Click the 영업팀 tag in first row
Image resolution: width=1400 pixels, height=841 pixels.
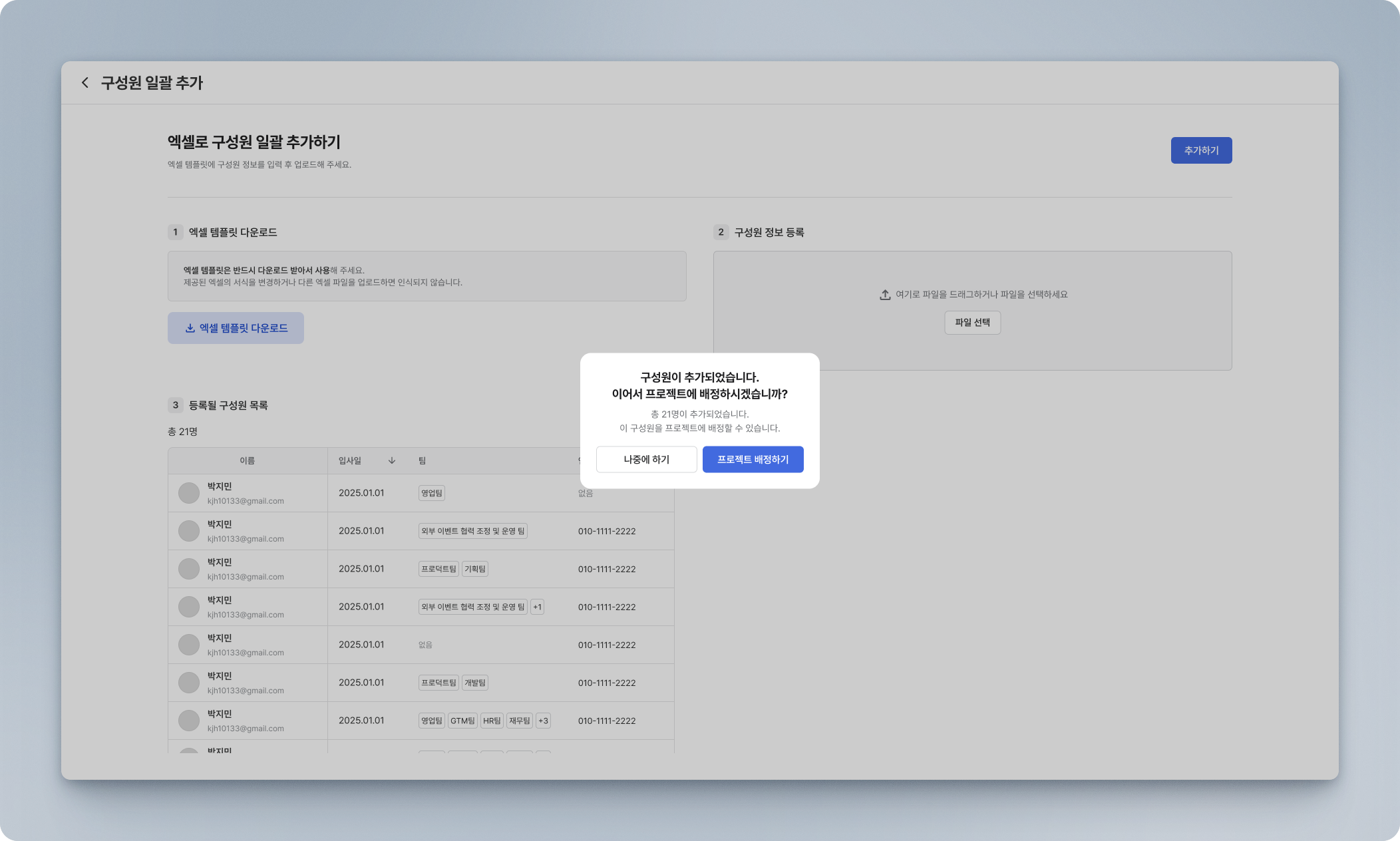(431, 493)
